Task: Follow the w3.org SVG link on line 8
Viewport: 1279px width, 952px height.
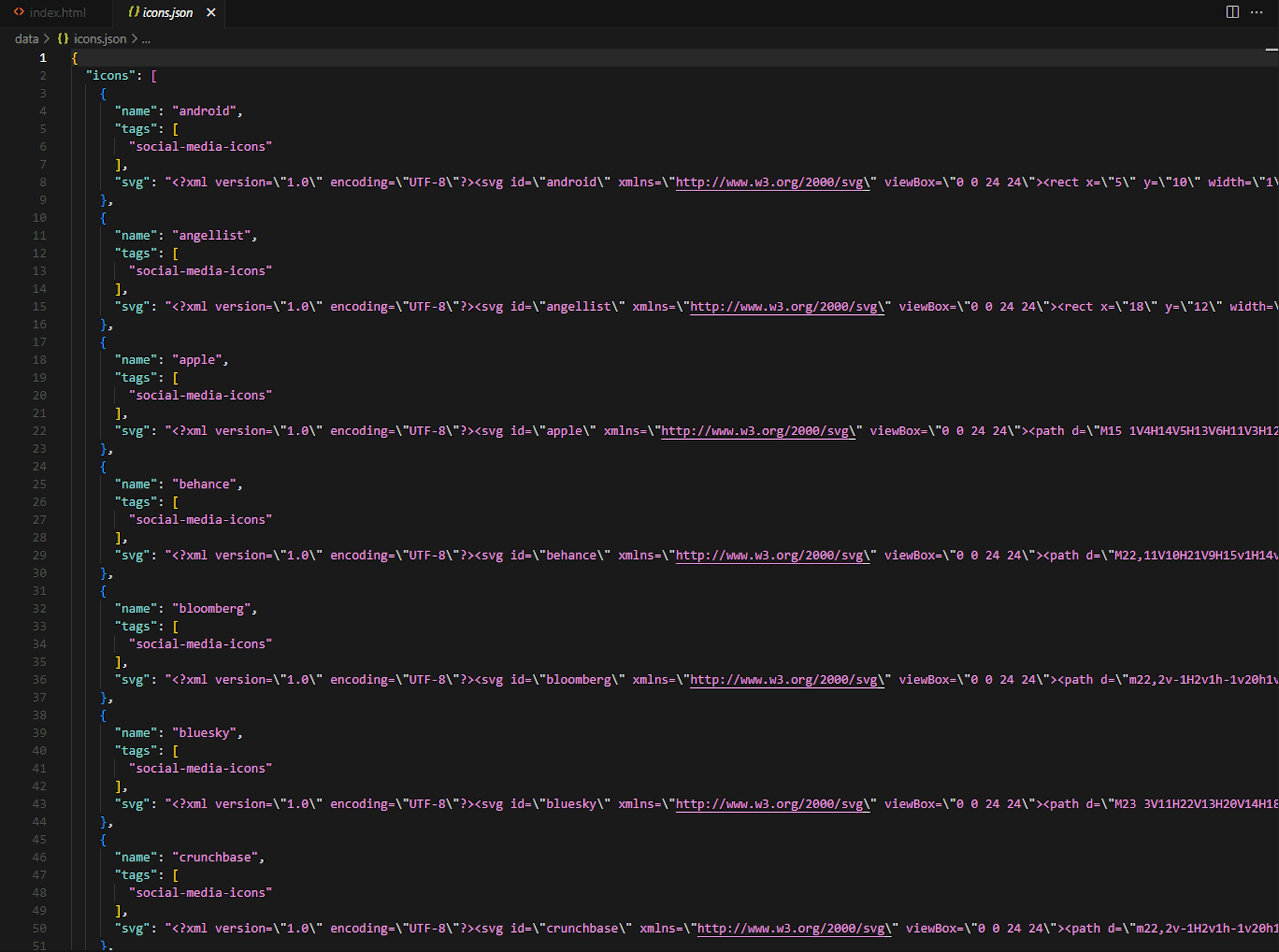Action: pos(771,182)
